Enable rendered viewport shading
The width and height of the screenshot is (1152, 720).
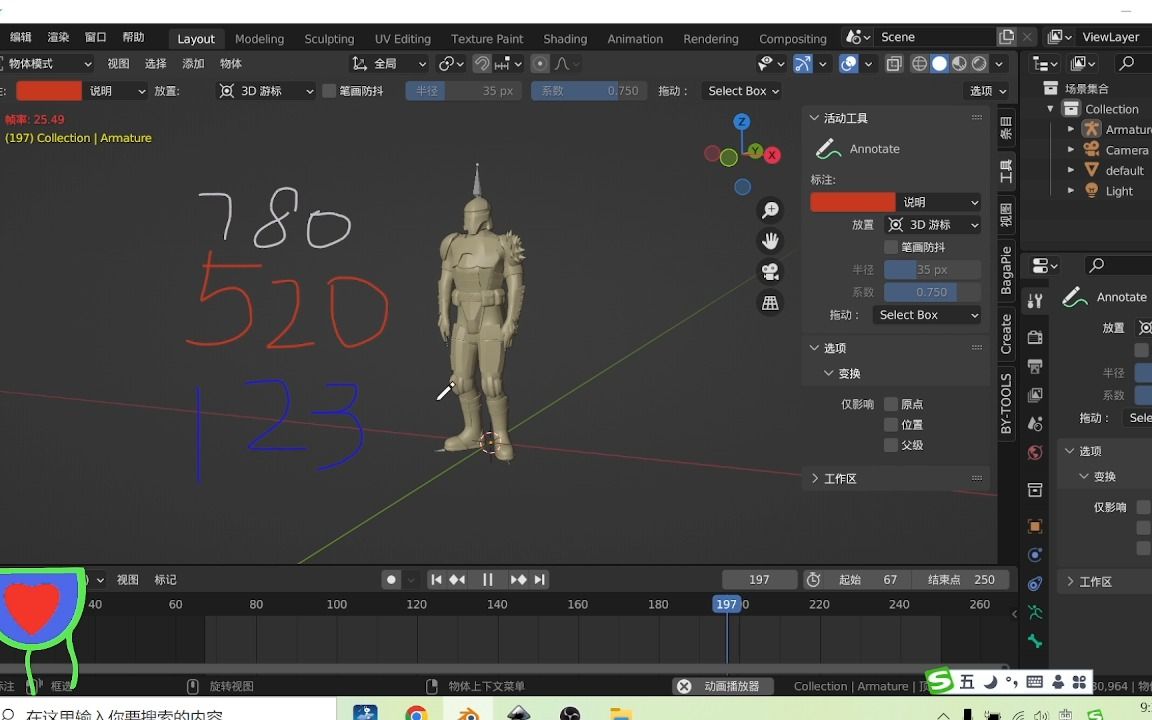(x=976, y=63)
